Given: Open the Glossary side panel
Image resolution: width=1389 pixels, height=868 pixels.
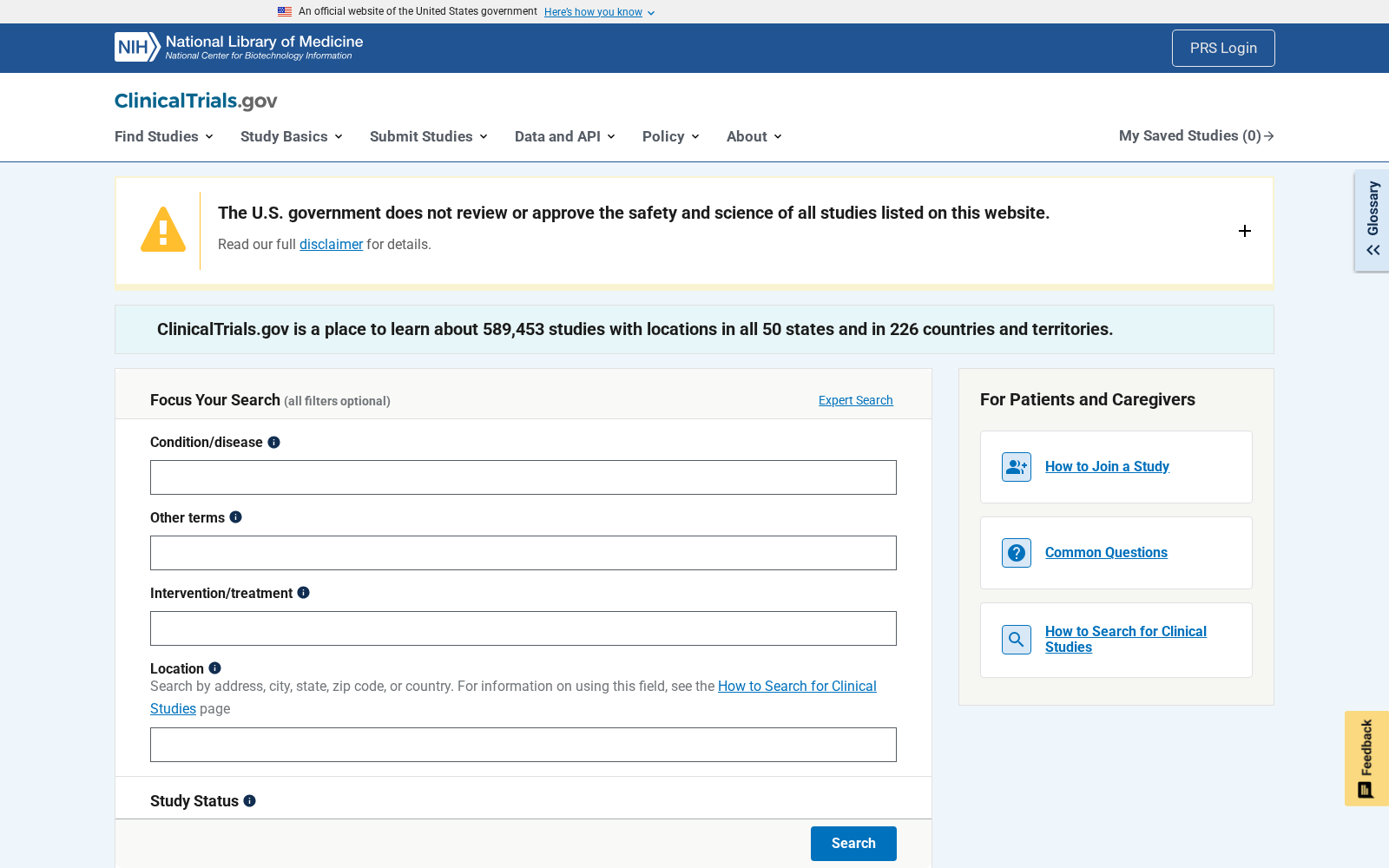Looking at the screenshot, I should (1373, 221).
